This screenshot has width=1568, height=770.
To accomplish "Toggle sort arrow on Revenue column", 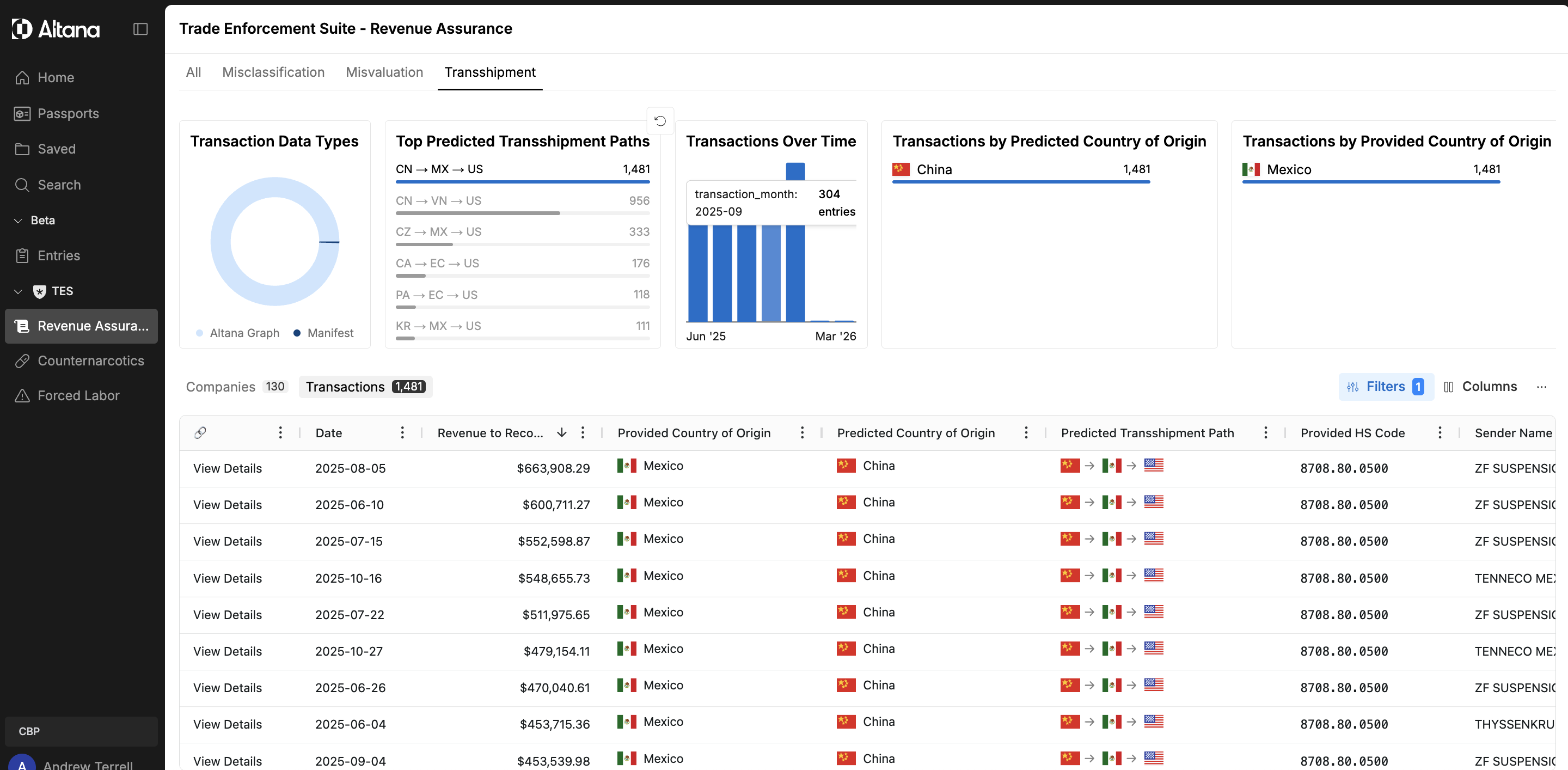I will pos(561,432).
